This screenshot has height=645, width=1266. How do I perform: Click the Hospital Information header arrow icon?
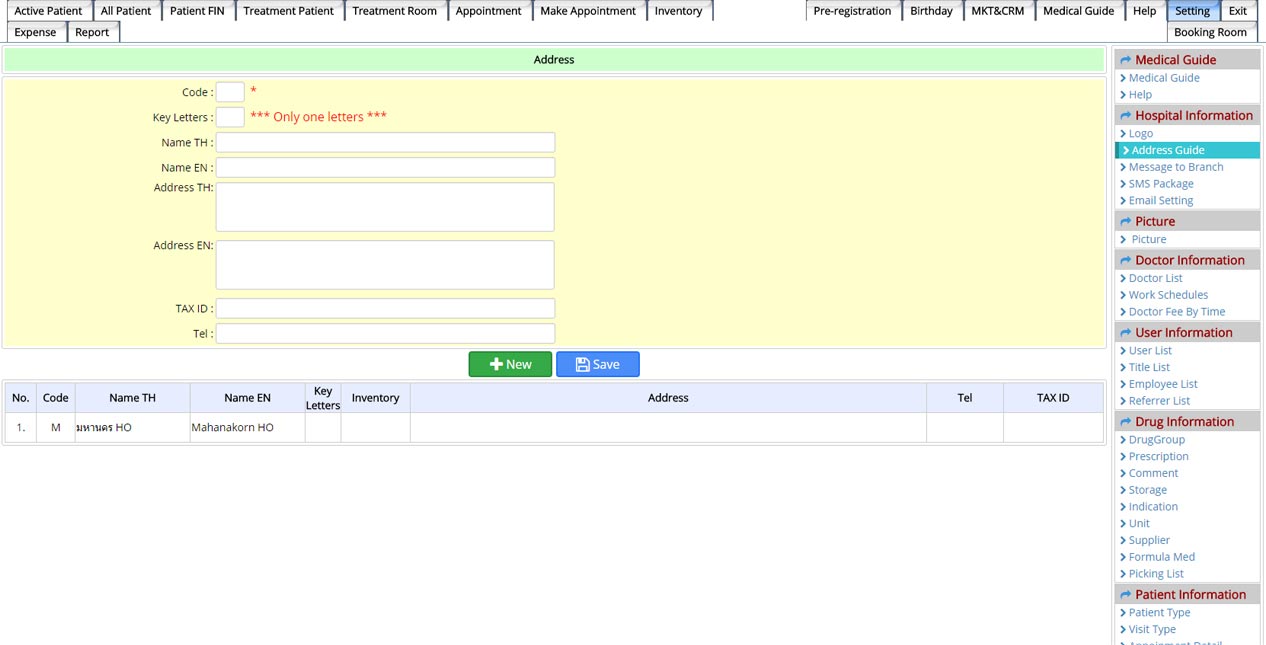point(1125,116)
